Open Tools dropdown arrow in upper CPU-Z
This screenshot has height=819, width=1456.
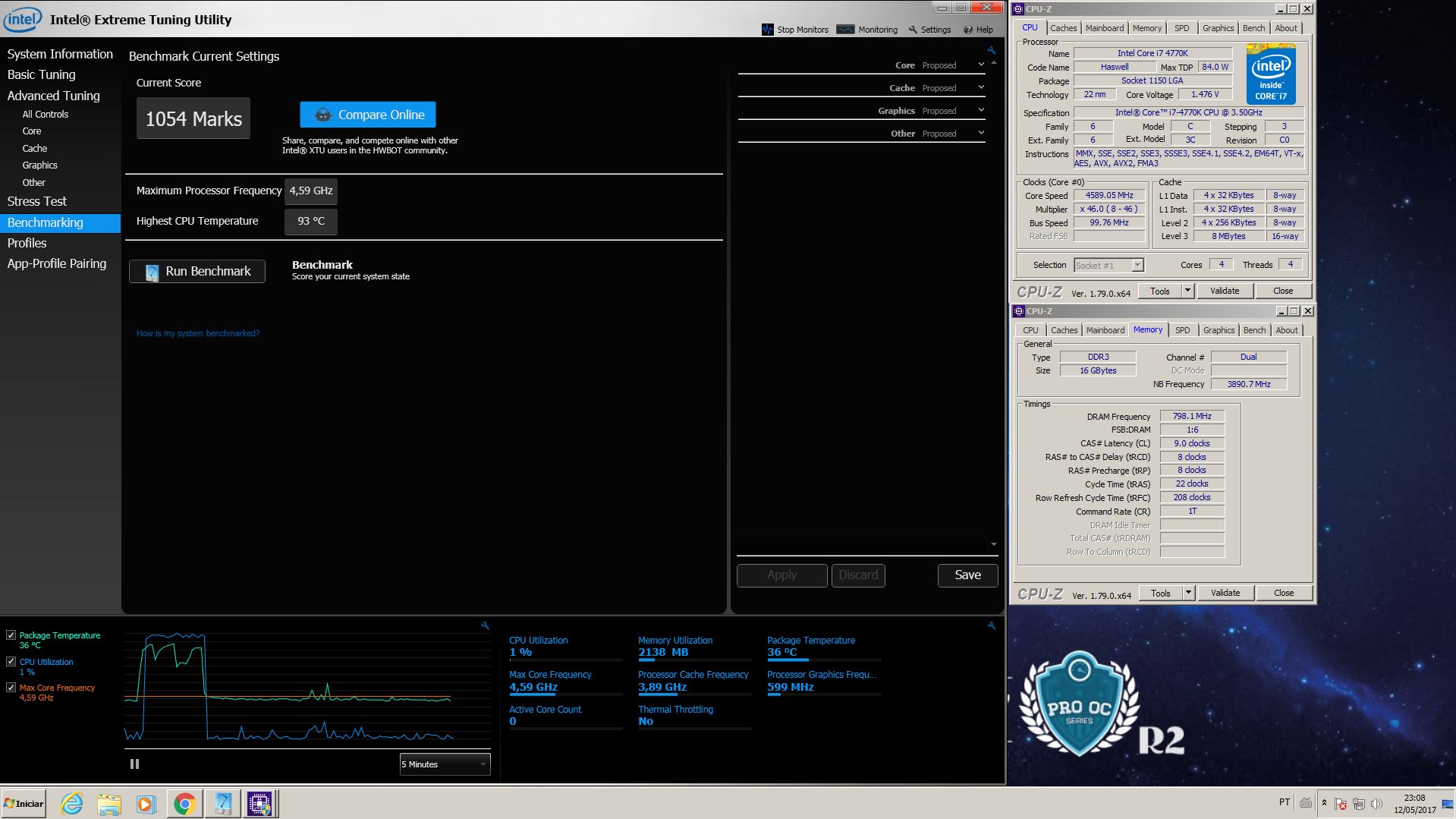pyautogui.click(x=1187, y=291)
